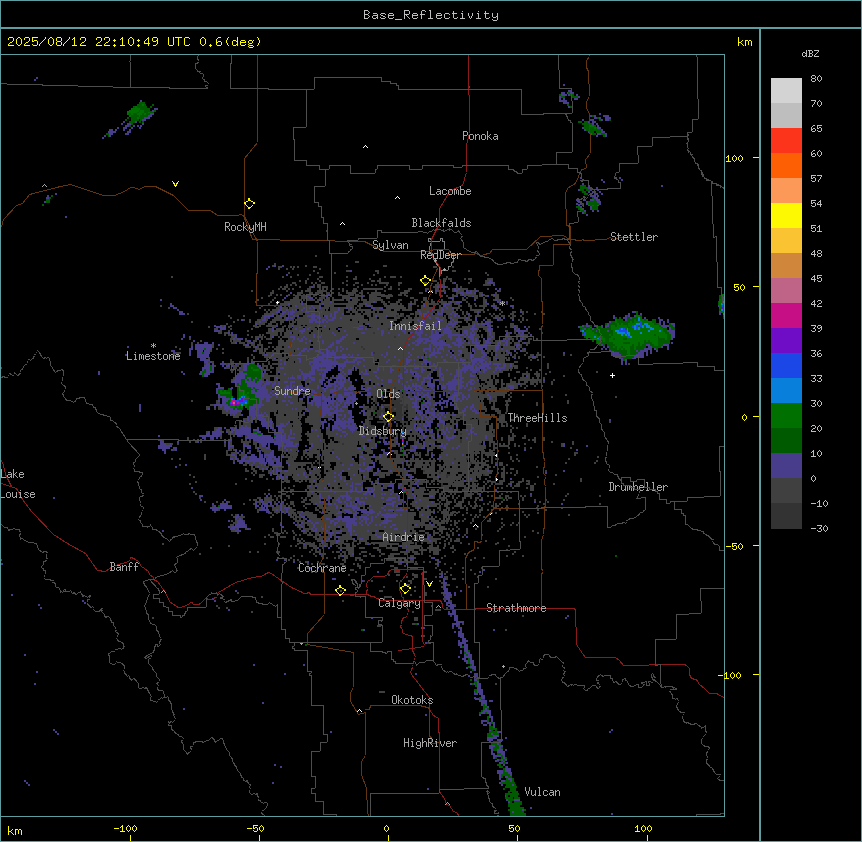This screenshot has width=862, height=842.
Task: Select the HighRiver label
Action: (x=430, y=743)
